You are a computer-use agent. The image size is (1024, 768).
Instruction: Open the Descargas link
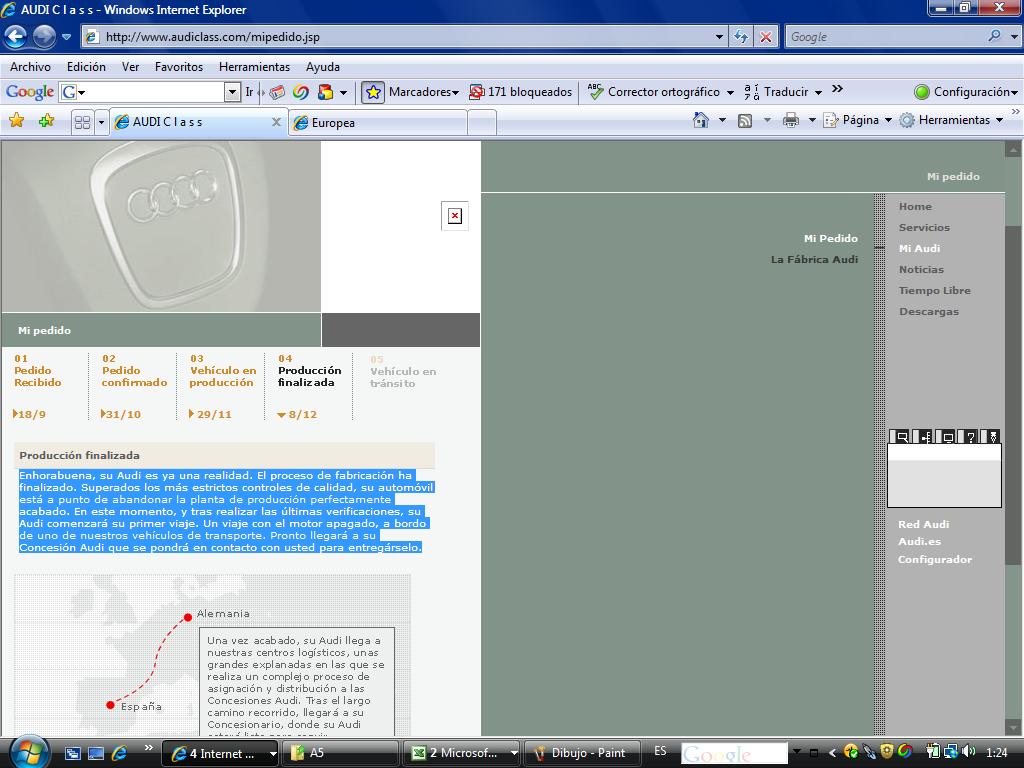(x=929, y=312)
